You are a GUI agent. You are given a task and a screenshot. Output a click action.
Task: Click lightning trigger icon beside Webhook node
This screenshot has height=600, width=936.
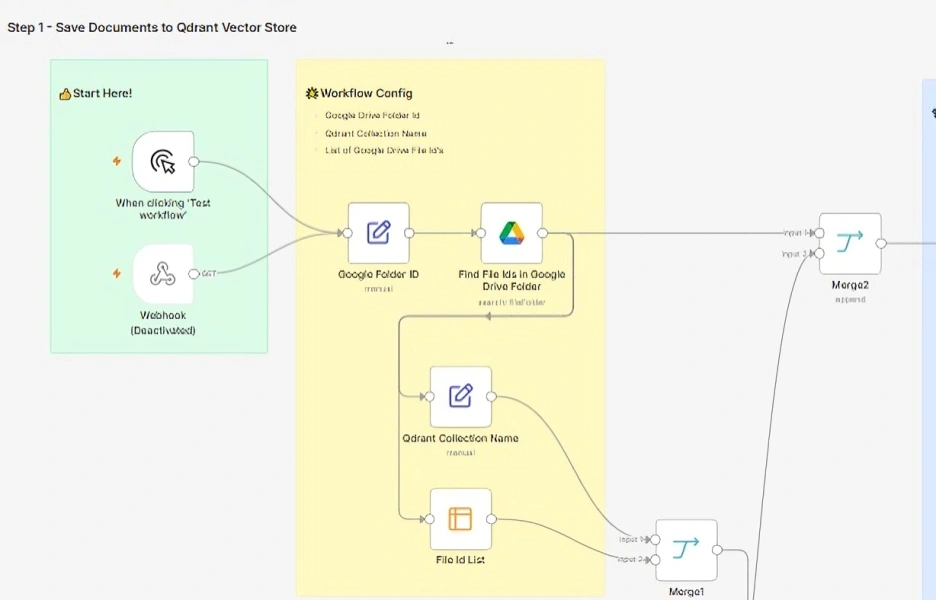[x=117, y=273]
